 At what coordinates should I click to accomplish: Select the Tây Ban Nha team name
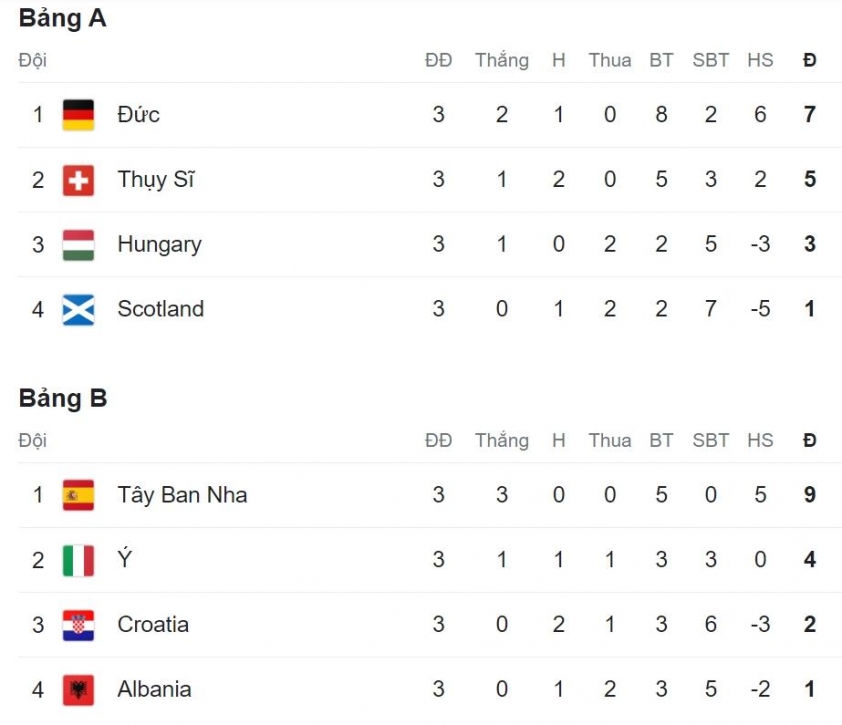pos(183,495)
